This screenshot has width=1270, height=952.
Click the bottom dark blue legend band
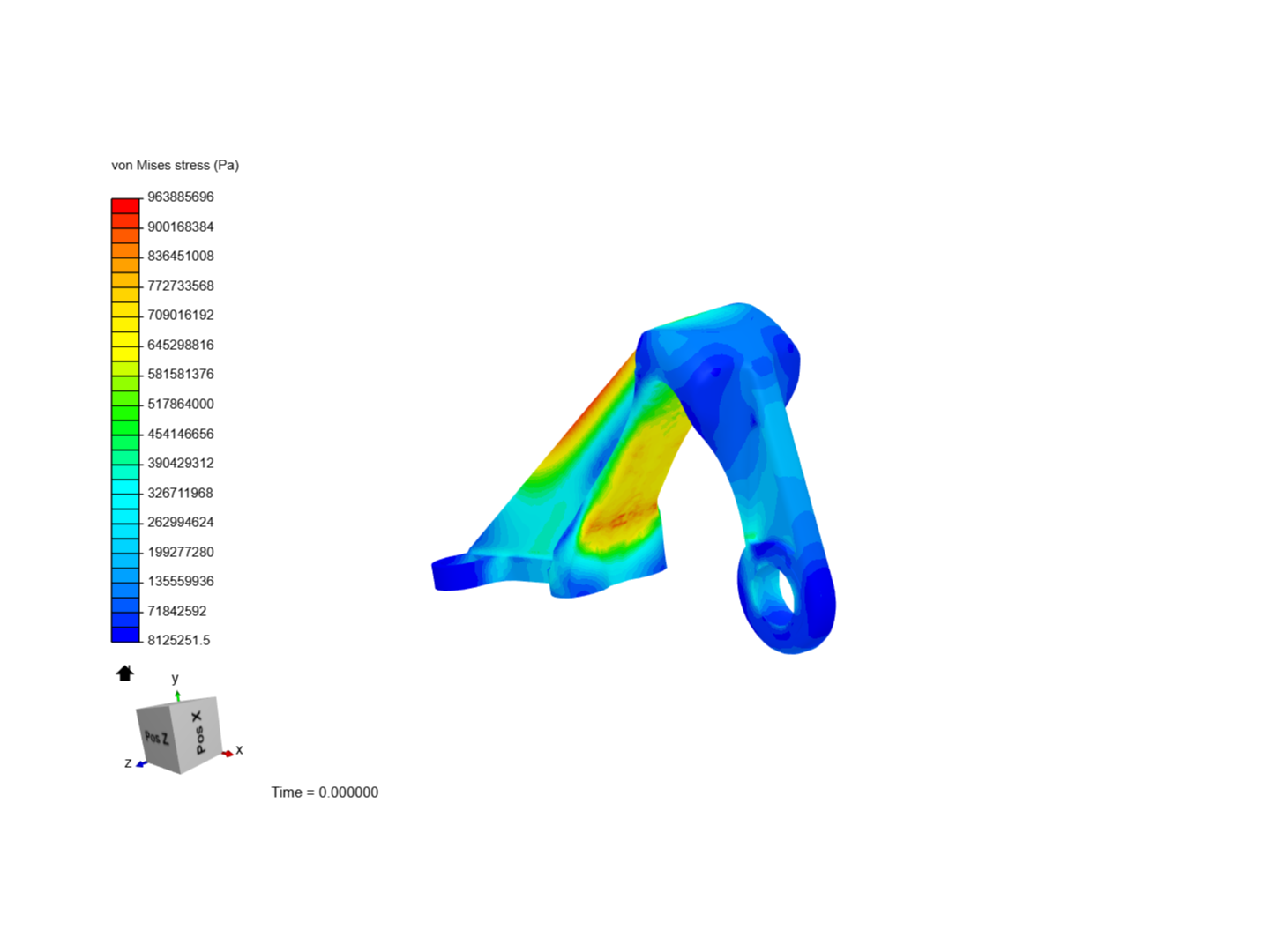[x=125, y=634]
